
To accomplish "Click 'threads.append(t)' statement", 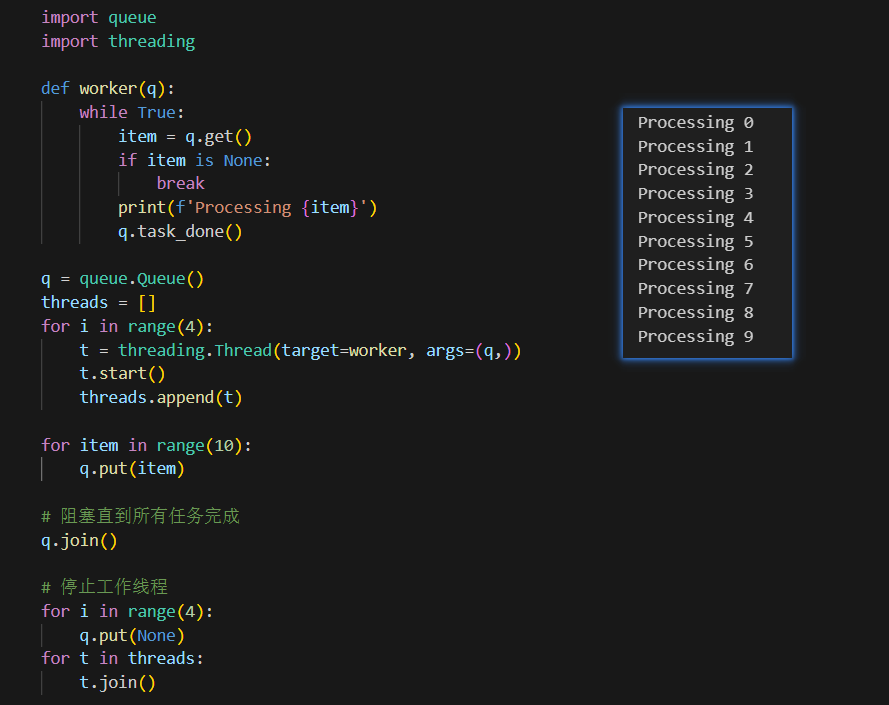I will [160, 397].
